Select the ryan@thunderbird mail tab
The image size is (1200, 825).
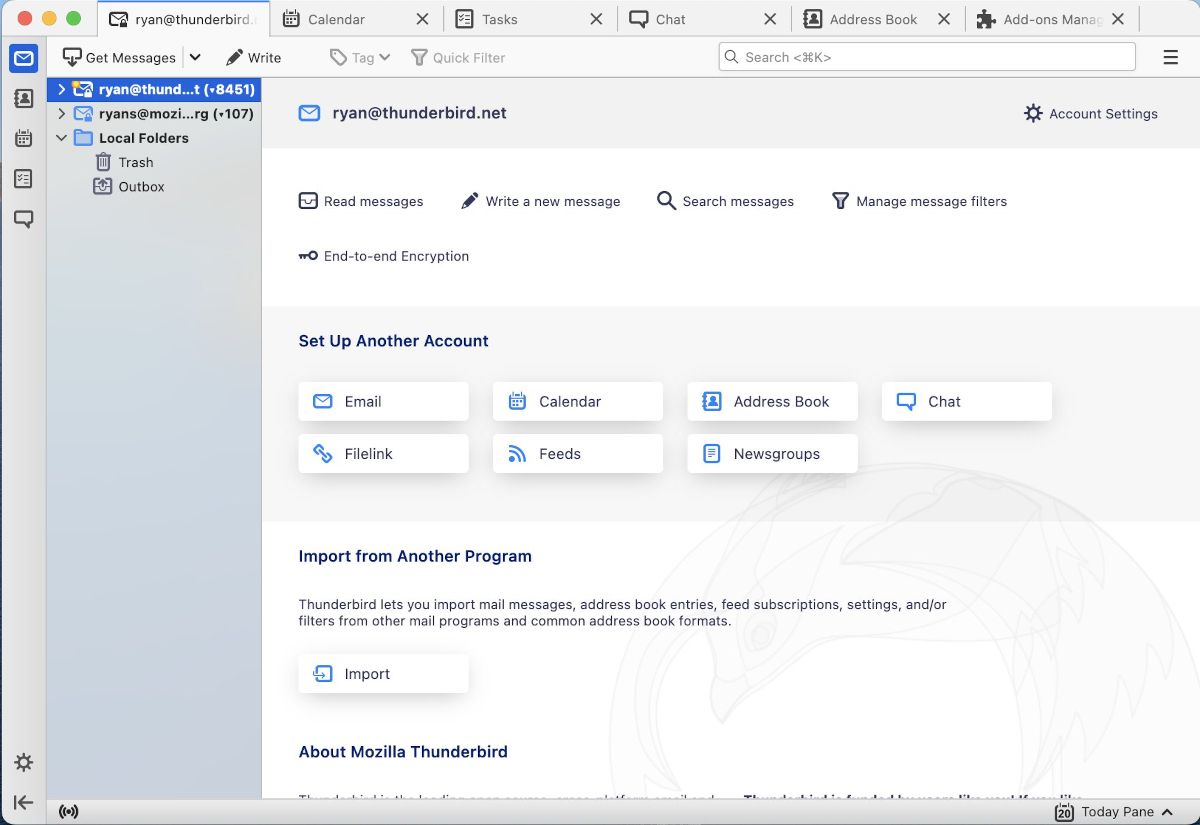(184, 19)
